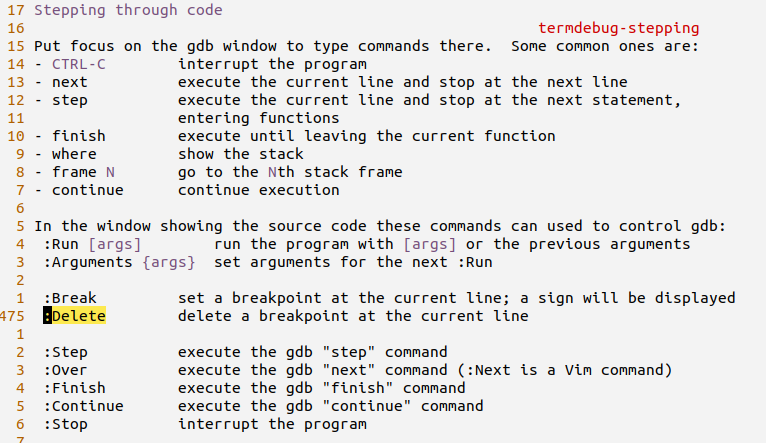This screenshot has height=443, width=766.
Task: Click the :Arguments command text
Action: [88, 262]
